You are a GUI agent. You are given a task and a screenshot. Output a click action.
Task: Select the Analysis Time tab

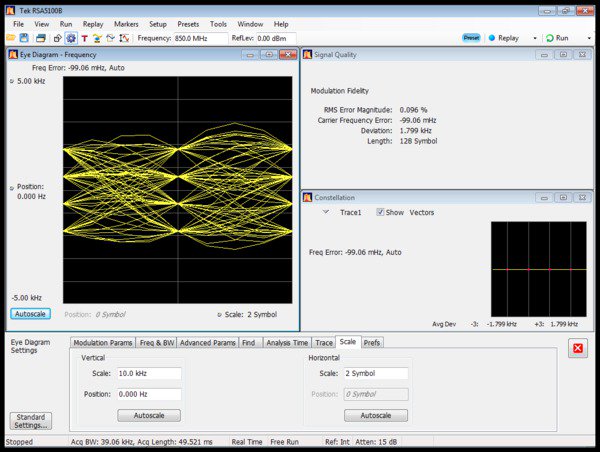click(287, 343)
